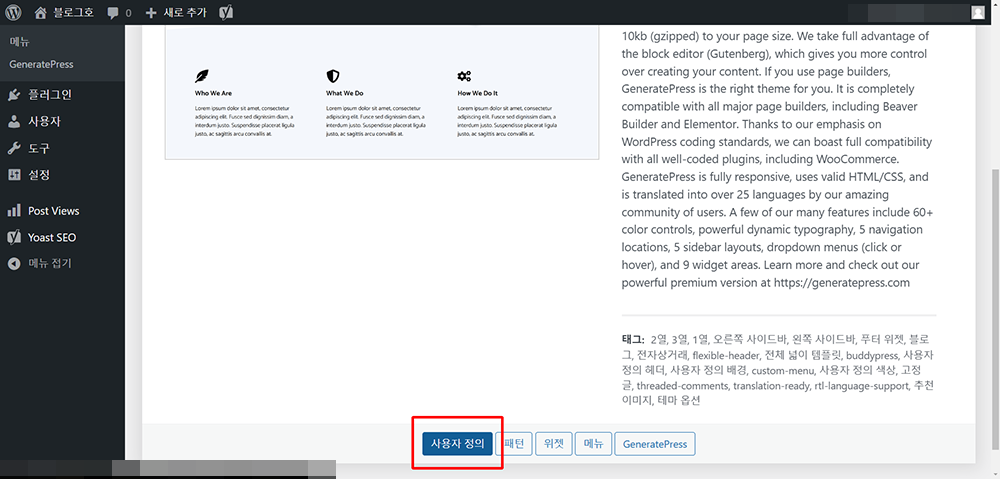1000x479 pixels.
Task: Click the Post Views bar chart icon
Action: 14,210
